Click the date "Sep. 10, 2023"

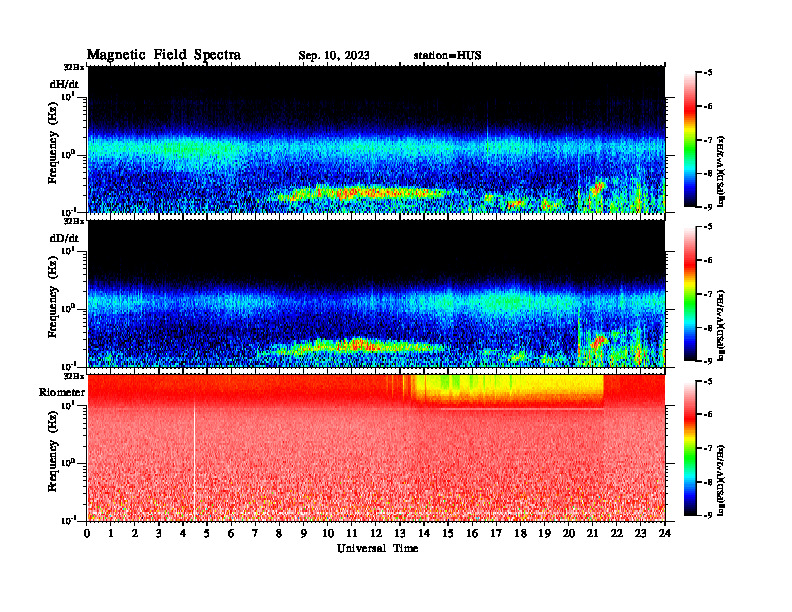point(333,56)
